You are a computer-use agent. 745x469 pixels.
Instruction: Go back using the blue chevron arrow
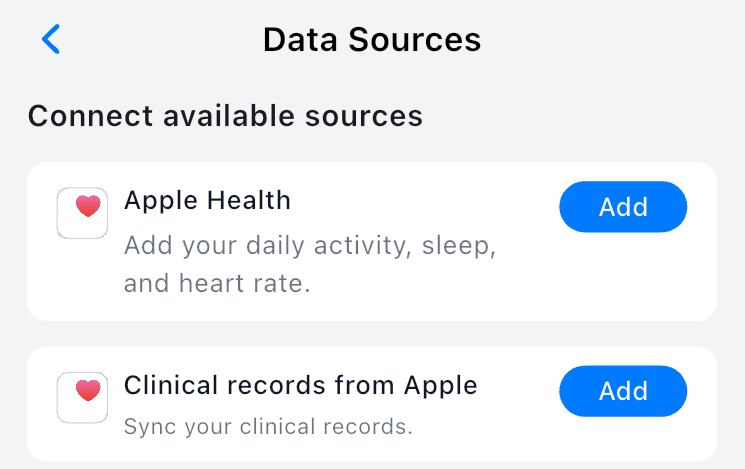click(51, 40)
